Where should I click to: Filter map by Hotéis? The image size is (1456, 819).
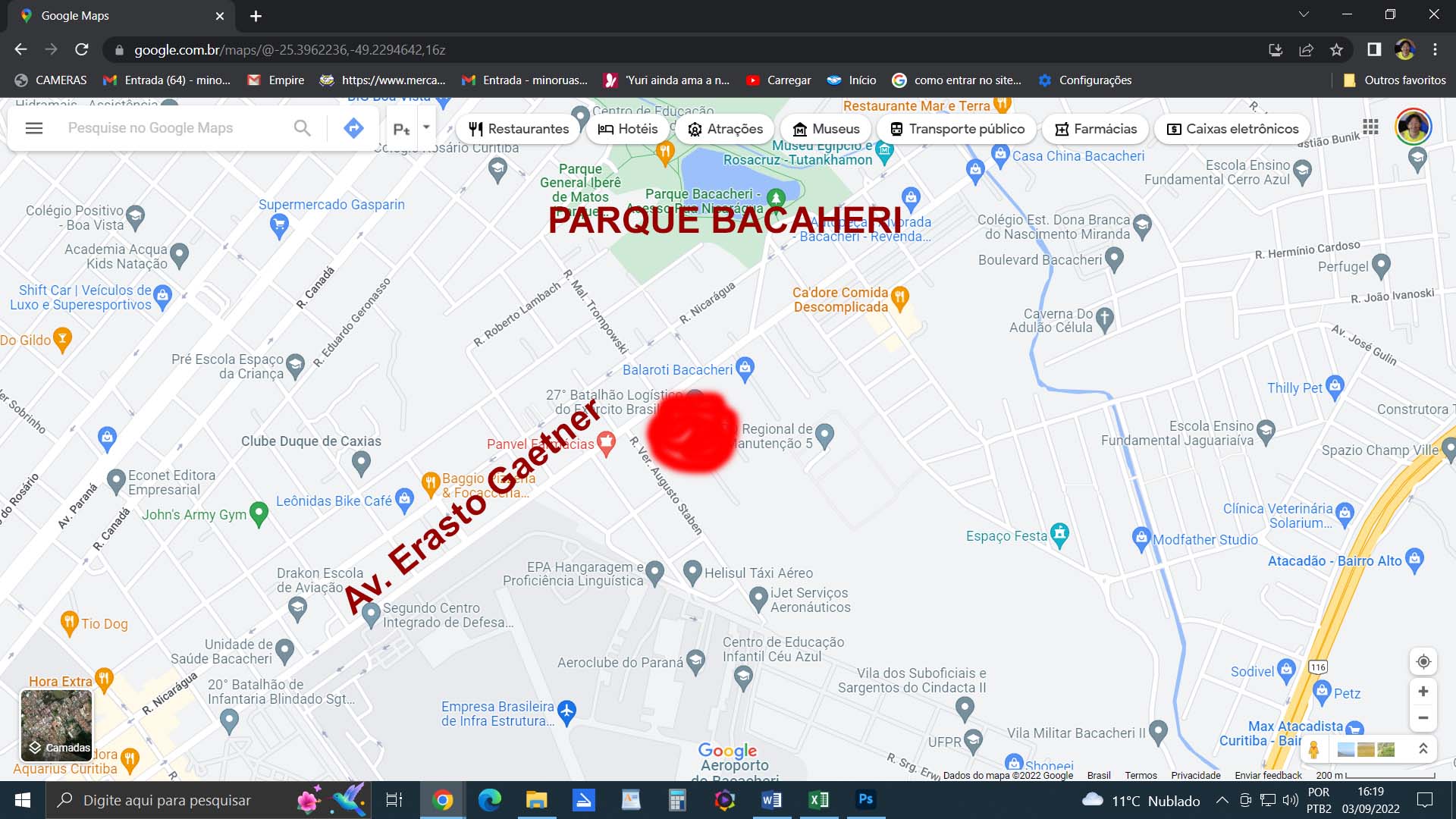pos(628,129)
